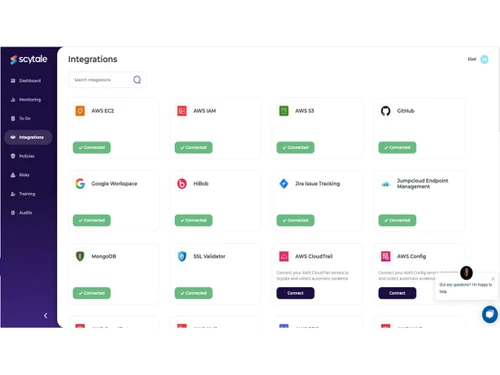Click the Google Workspace G icon
The image size is (500, 375).
80,184
